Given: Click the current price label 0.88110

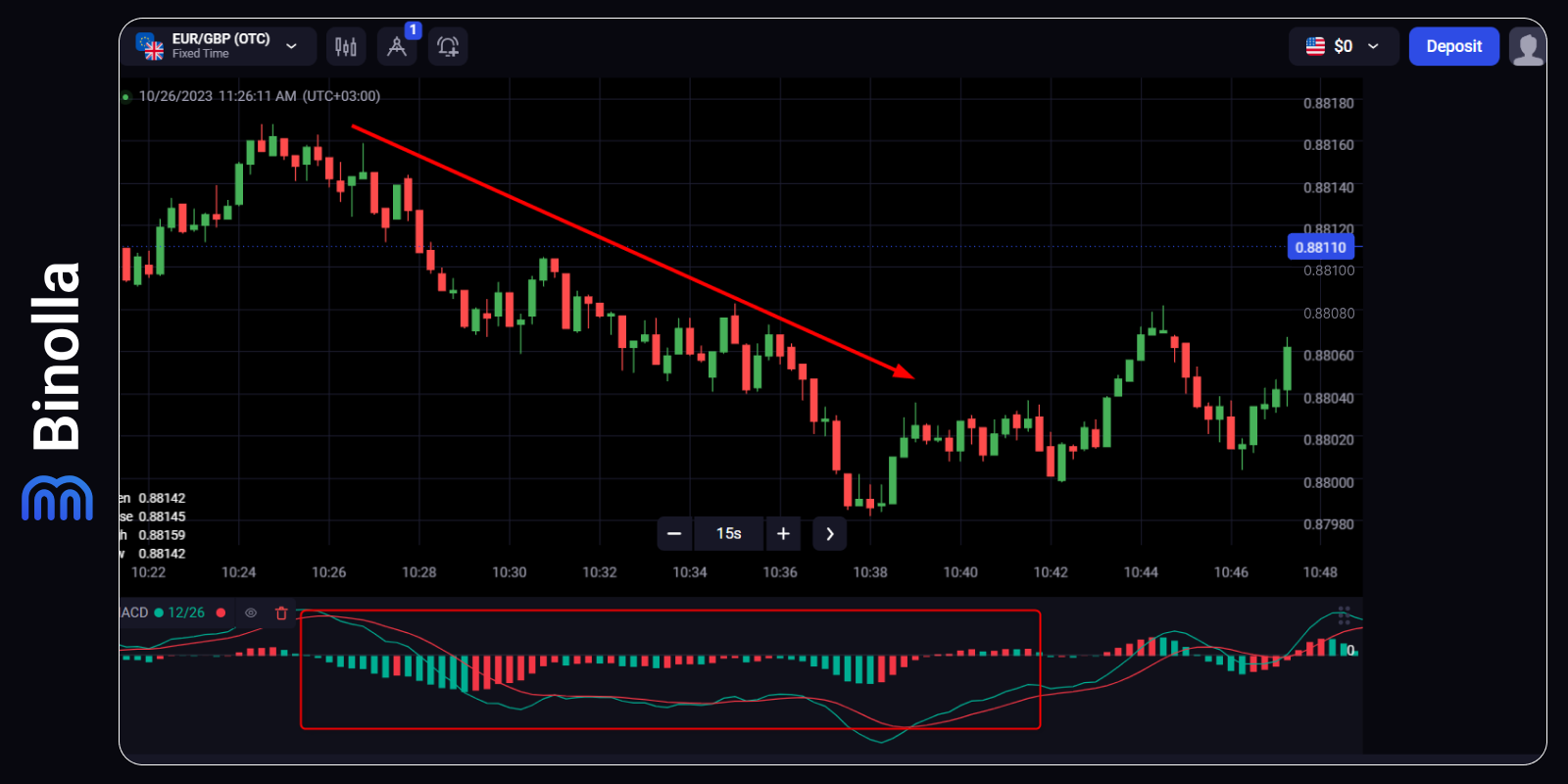Looking at the screenshot, I should (x=1320, y=247).
